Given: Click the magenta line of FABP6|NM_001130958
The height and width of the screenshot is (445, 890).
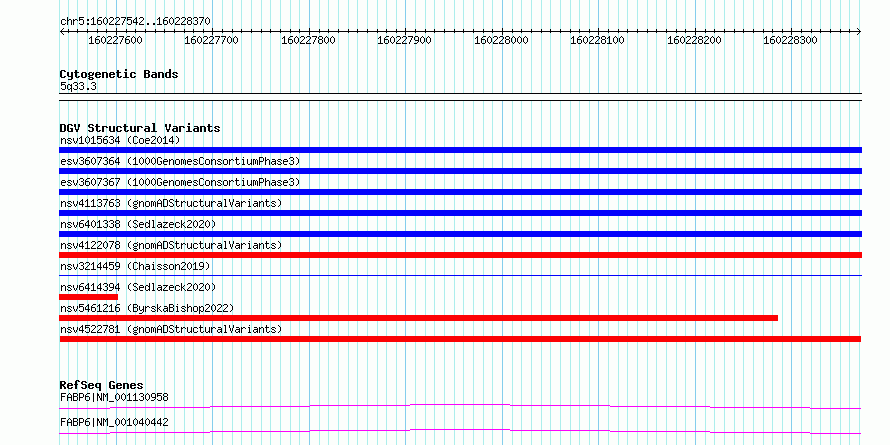Looking at the screenshot, I should pyautogui.click(x=460, y=406).
